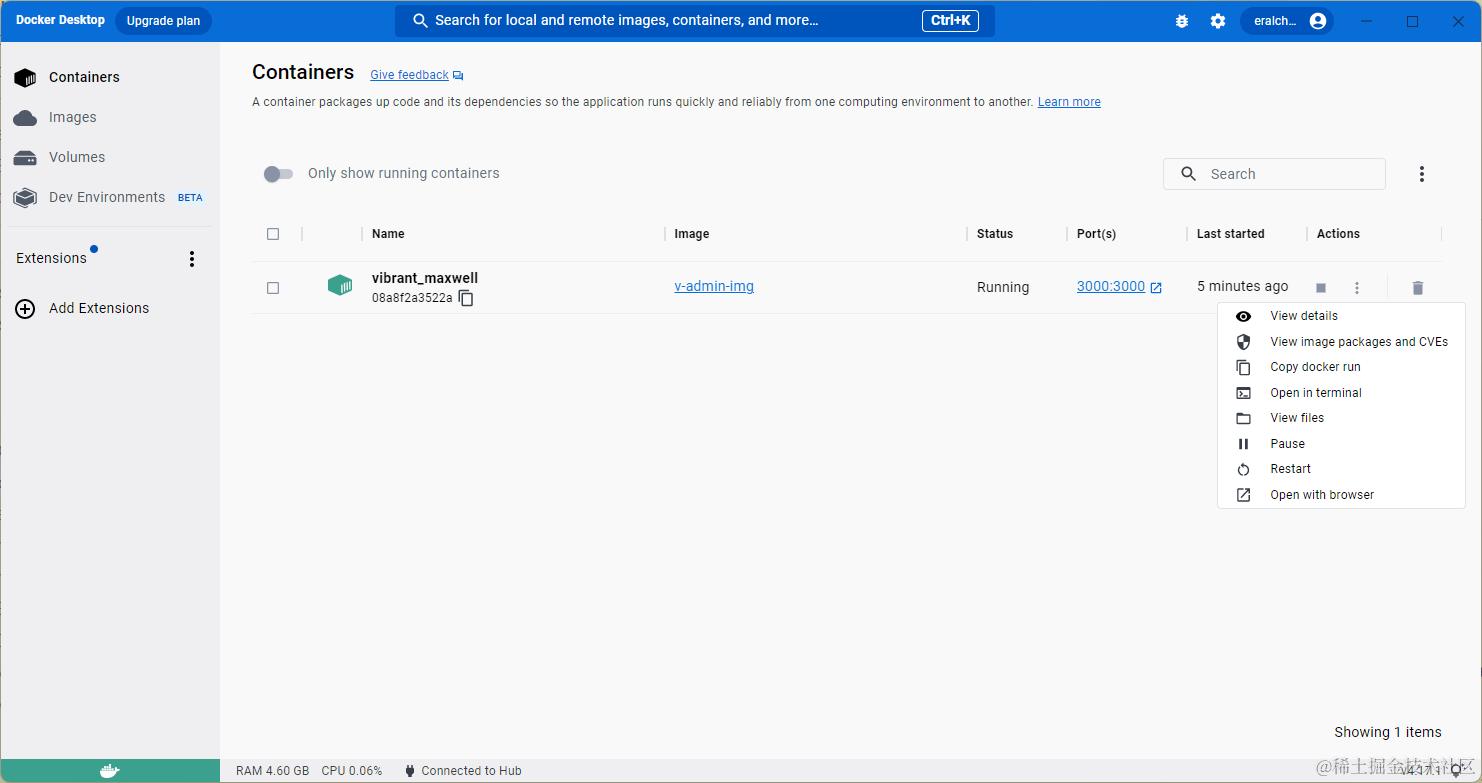Select Restart from the menu
The height and width of the screenshot is (783, 1482).
tap(1341, 469)
